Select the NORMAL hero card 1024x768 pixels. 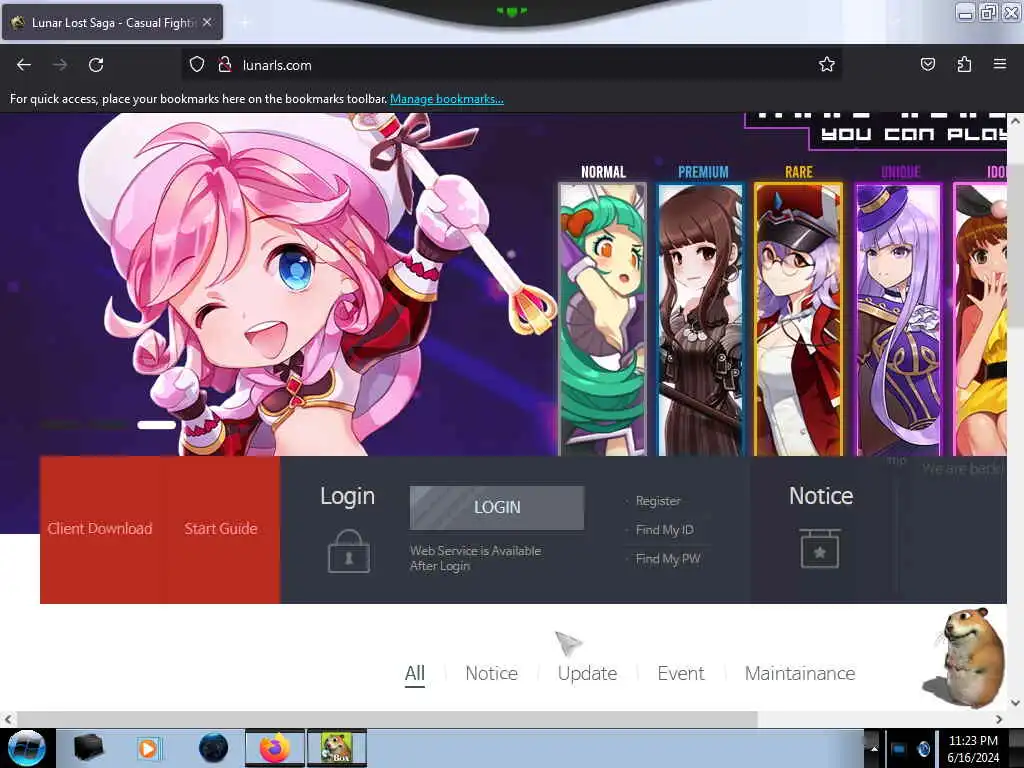[603, 319]
